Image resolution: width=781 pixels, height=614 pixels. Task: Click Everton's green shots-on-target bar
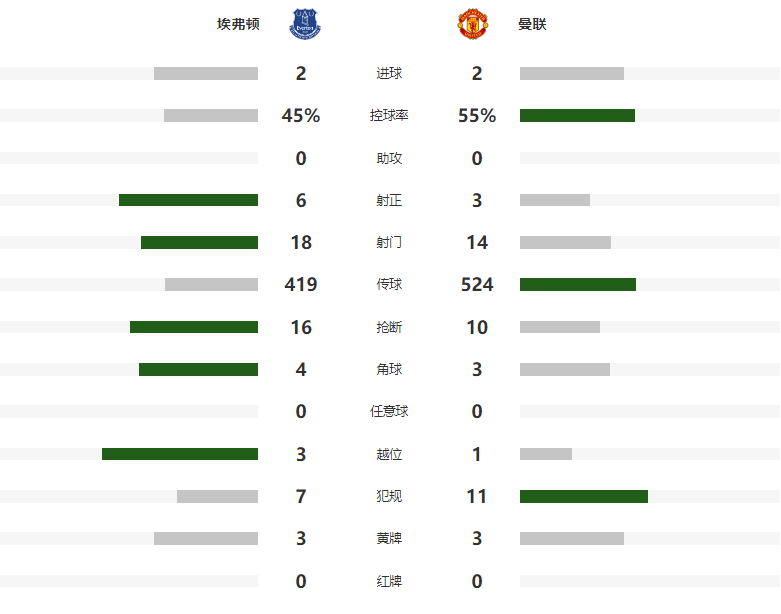point(188,200)
